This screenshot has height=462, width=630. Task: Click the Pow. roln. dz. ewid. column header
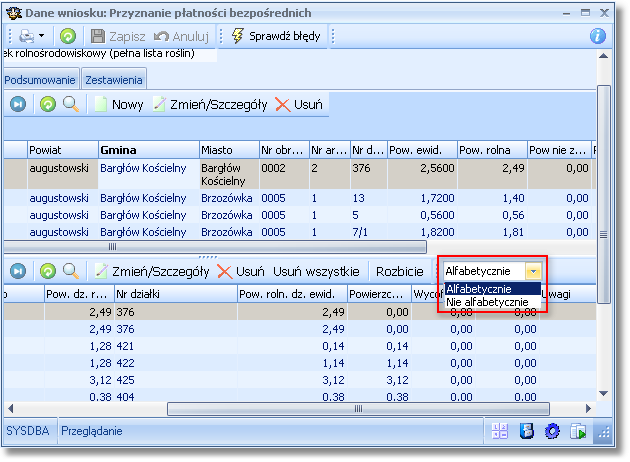(292, 294)
